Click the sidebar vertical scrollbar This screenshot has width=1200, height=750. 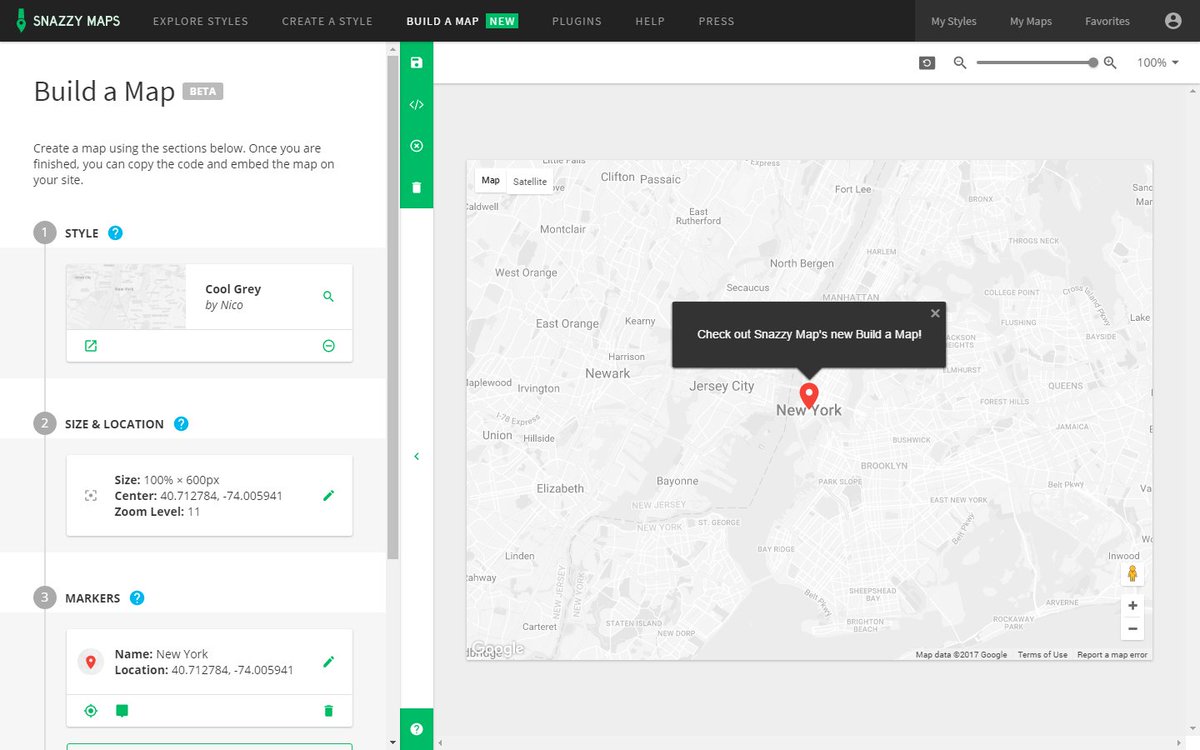[x=393, y=305]
